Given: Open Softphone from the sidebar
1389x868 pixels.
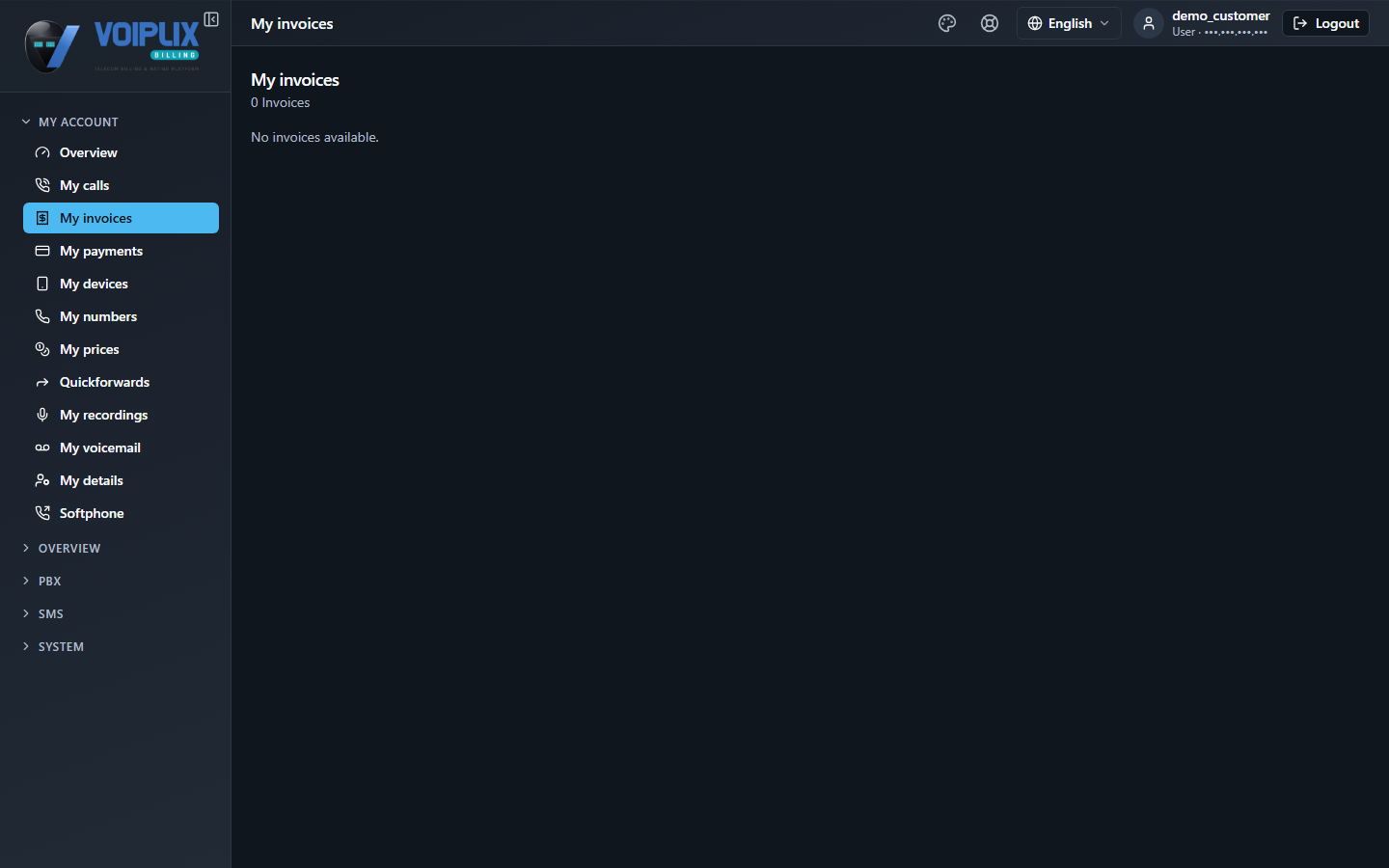Looking at the screenshot, I should (x=121, y=513).
